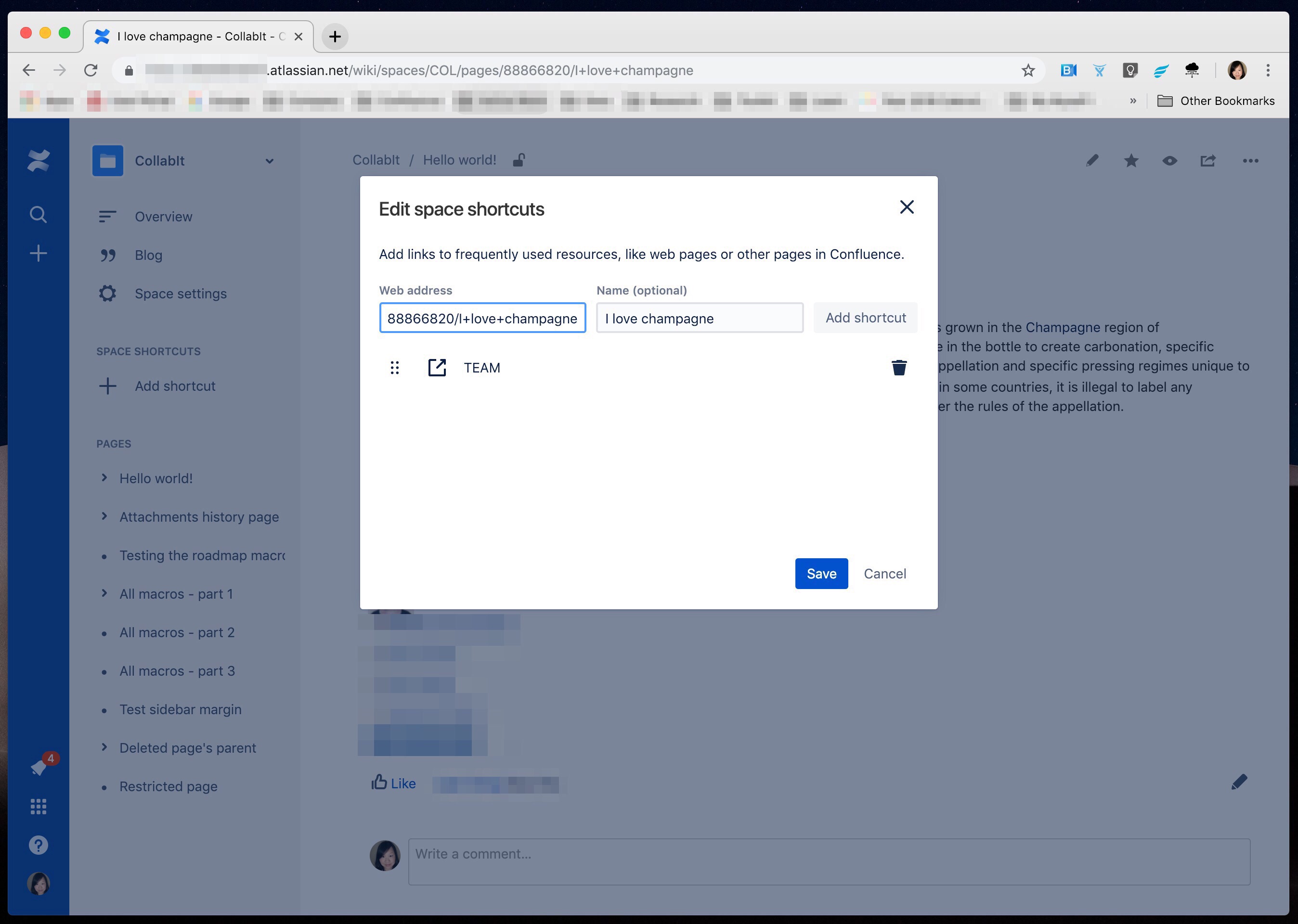Viewport: 1298px width, 924px height.
Task: Click the lightbulb extension icon
Action: [1129, 70]
